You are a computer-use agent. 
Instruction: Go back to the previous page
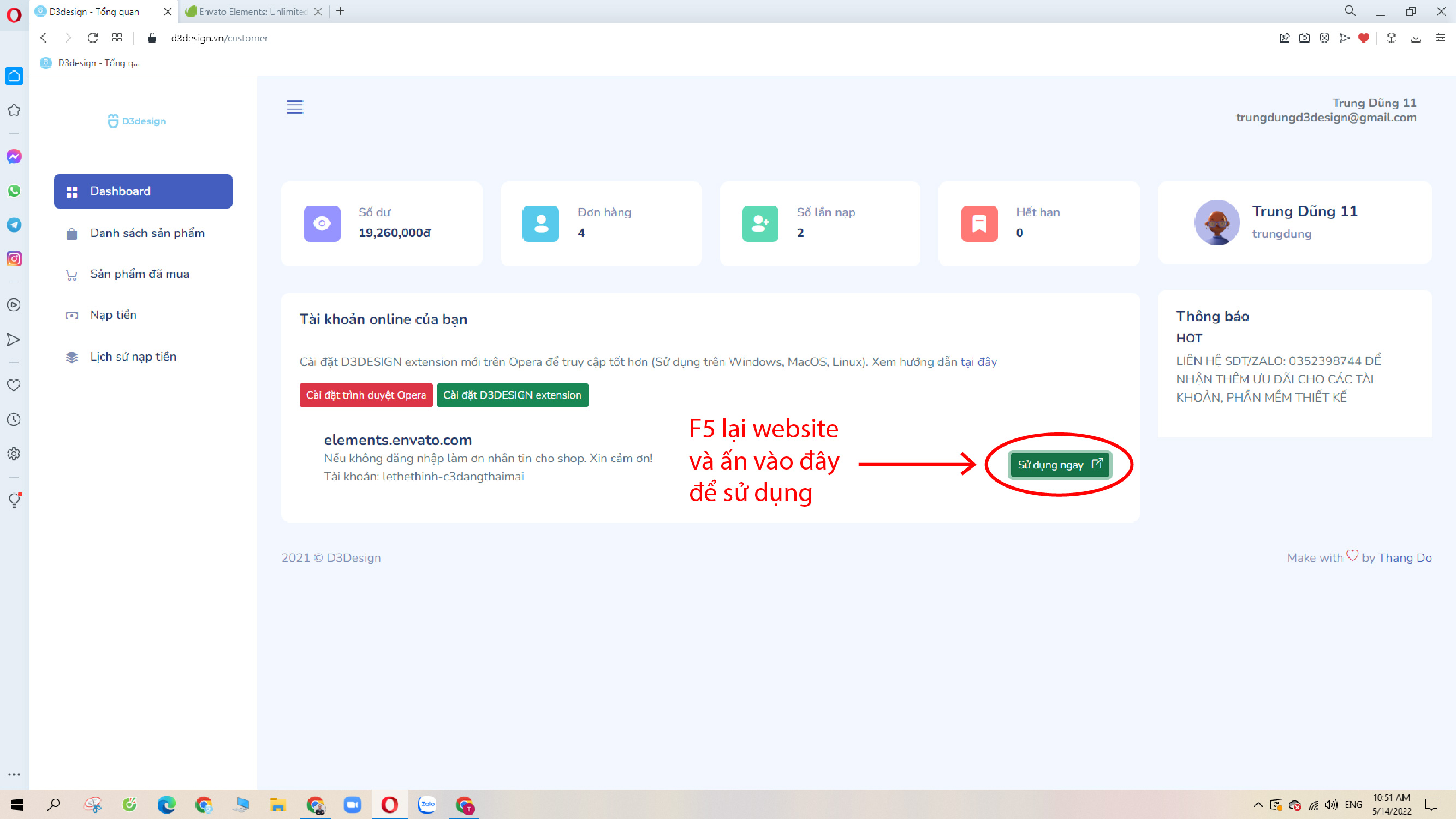44,38
